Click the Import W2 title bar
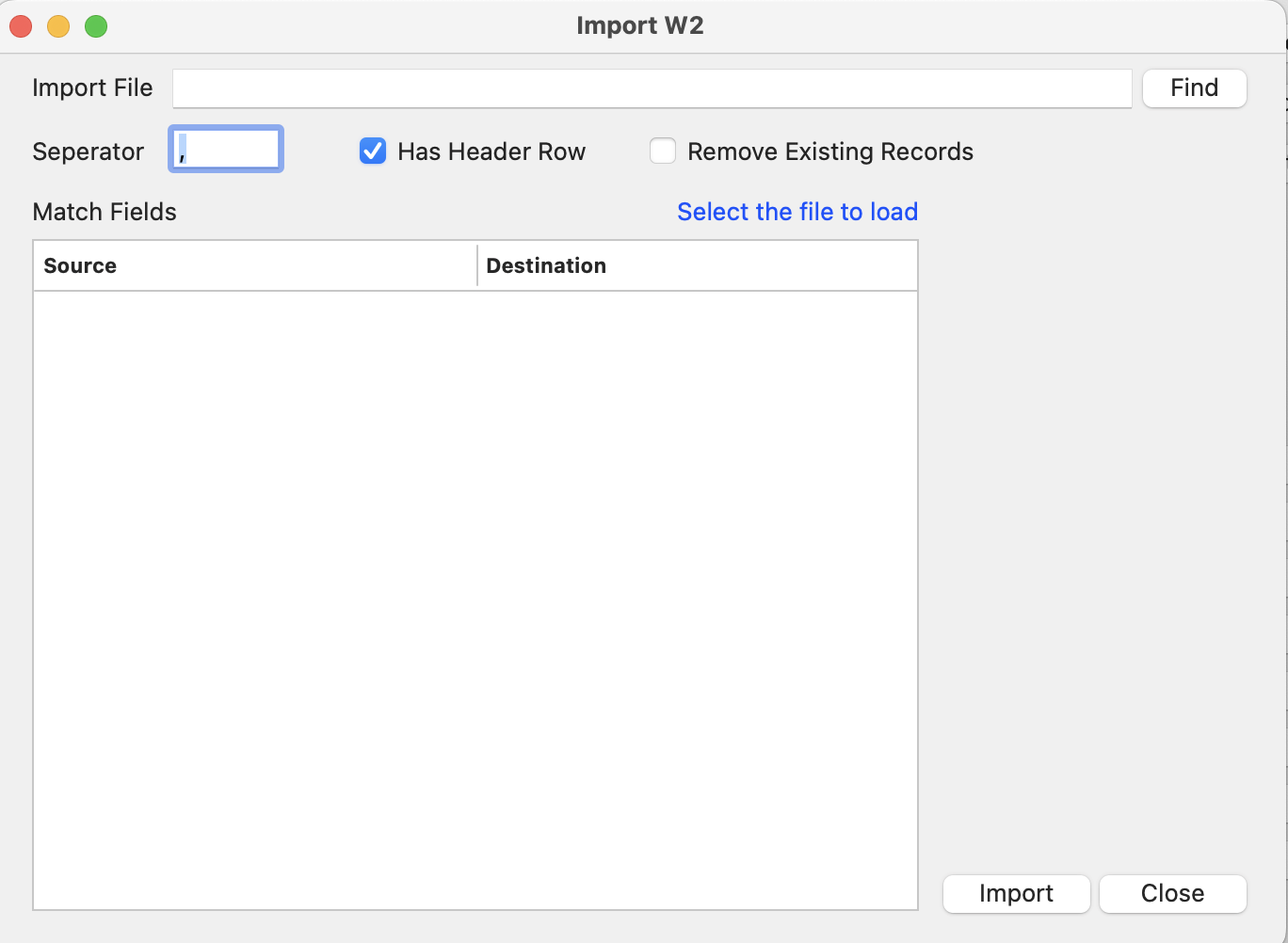 [641, 25]
